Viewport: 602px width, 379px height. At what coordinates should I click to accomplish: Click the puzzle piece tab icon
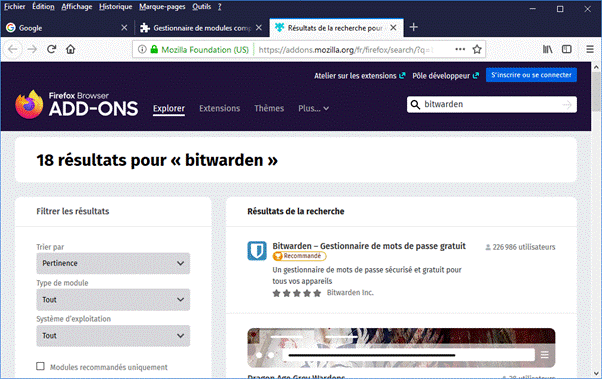[145, 28]
